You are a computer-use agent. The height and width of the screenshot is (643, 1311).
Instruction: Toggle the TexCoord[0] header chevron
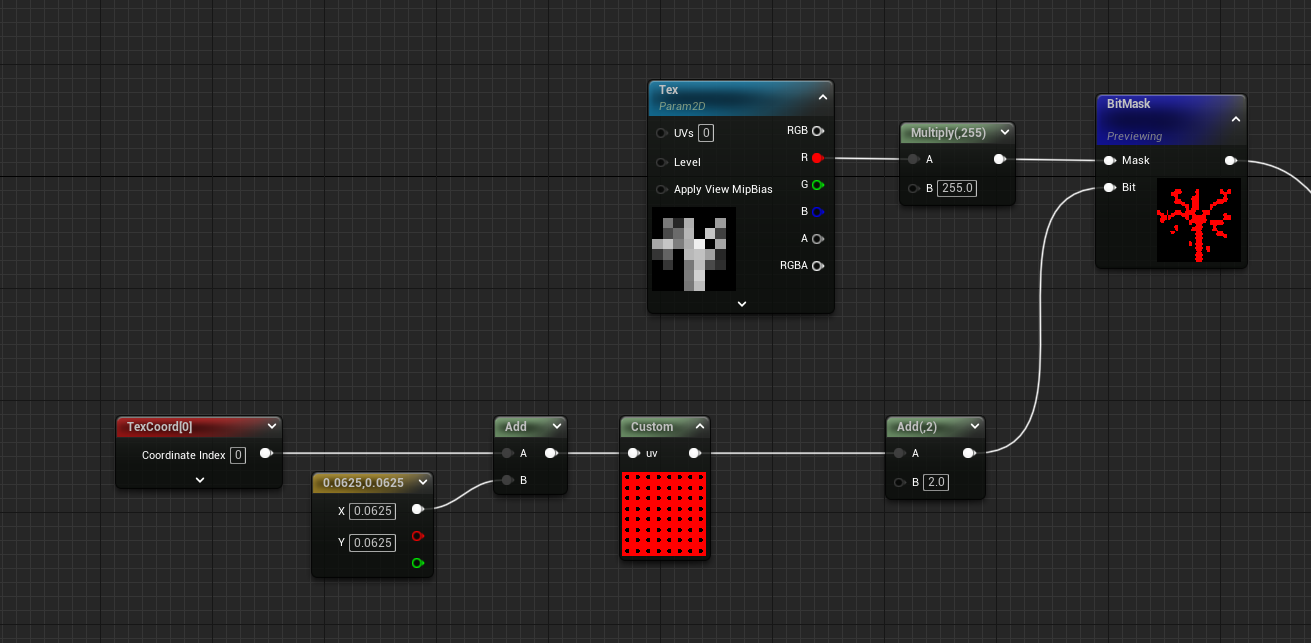click(x=271, y=426)
